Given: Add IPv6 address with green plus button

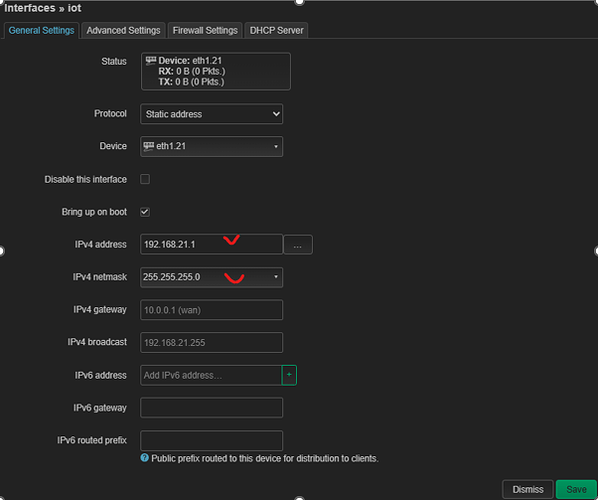Looking at the screenshot, I should pyautogui.click(x=289, y=375).
